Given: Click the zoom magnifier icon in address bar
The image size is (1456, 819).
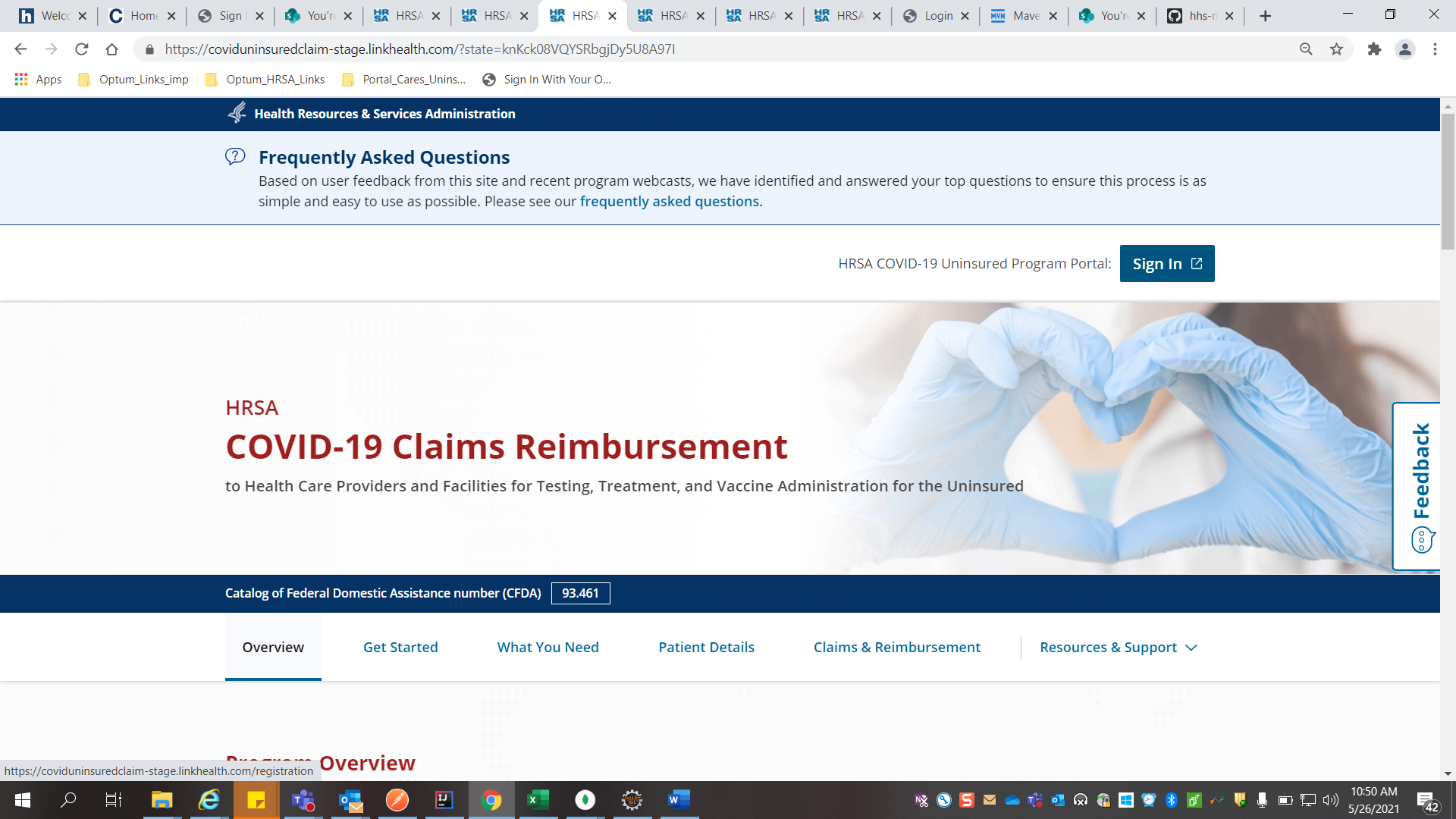Looking at the screenshot, I should [1306, 49].
